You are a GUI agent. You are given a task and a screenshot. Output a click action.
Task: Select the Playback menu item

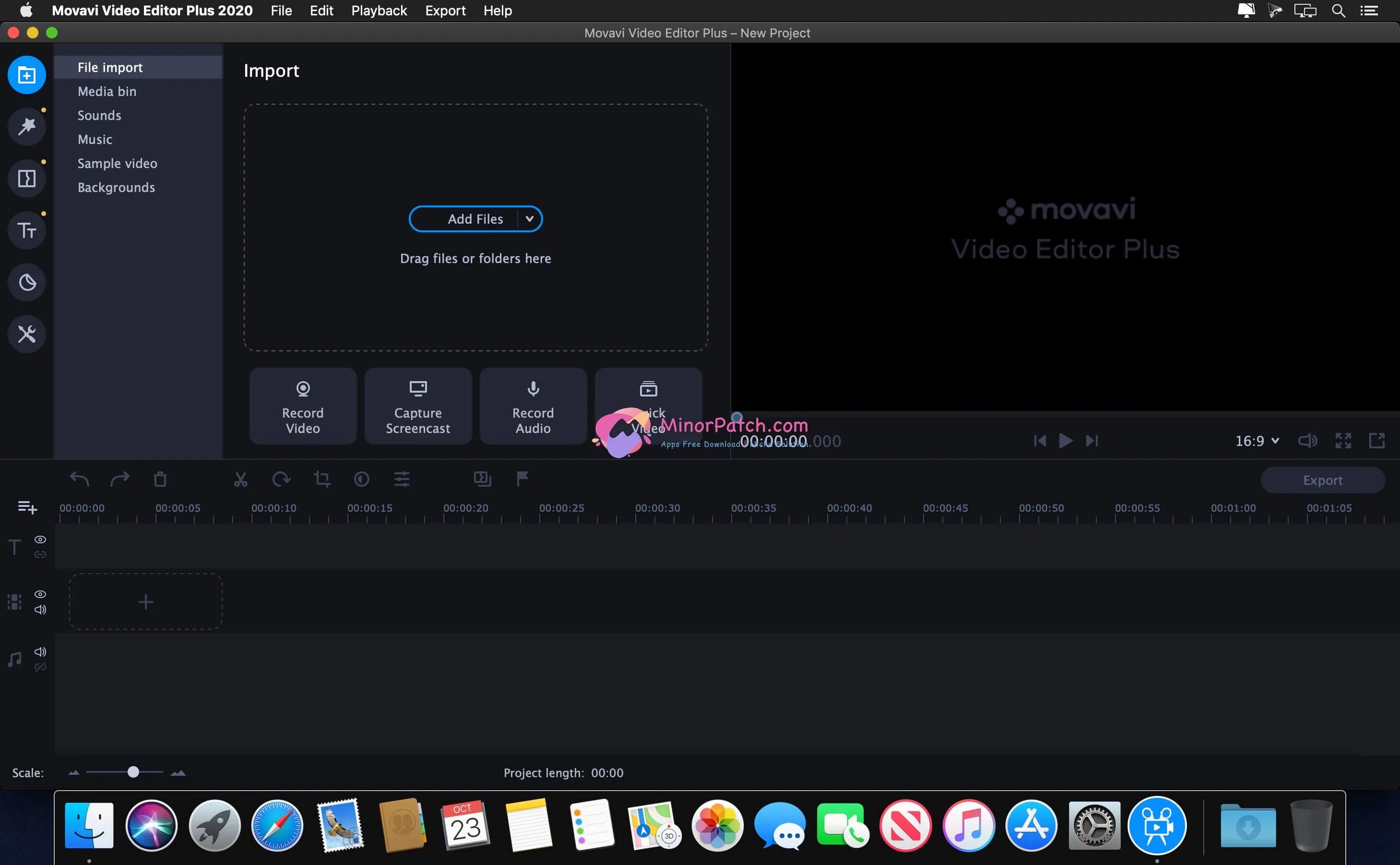pos(379,11)
